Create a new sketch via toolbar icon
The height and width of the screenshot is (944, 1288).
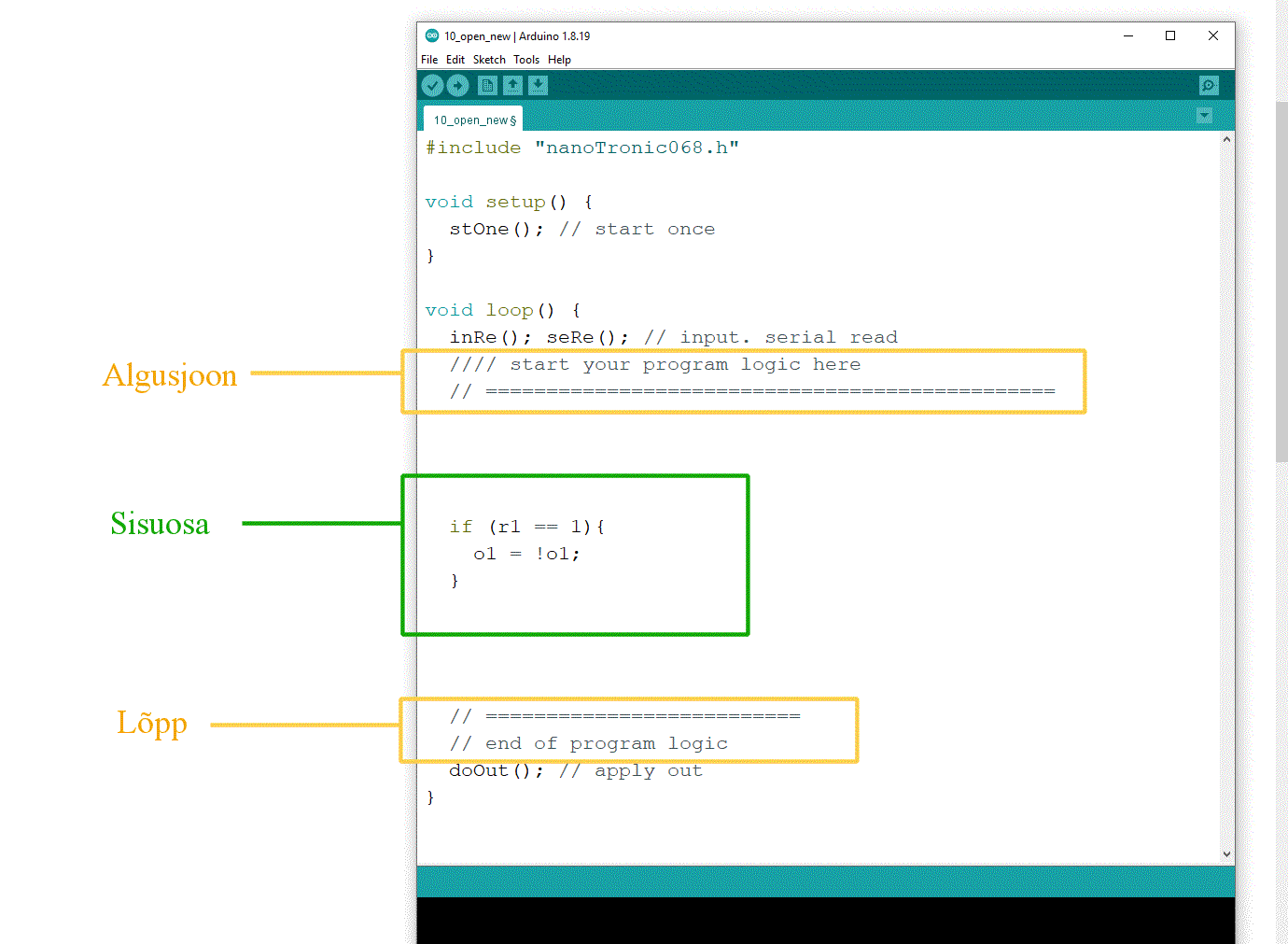pyautogui.click(x=487, y=86)
